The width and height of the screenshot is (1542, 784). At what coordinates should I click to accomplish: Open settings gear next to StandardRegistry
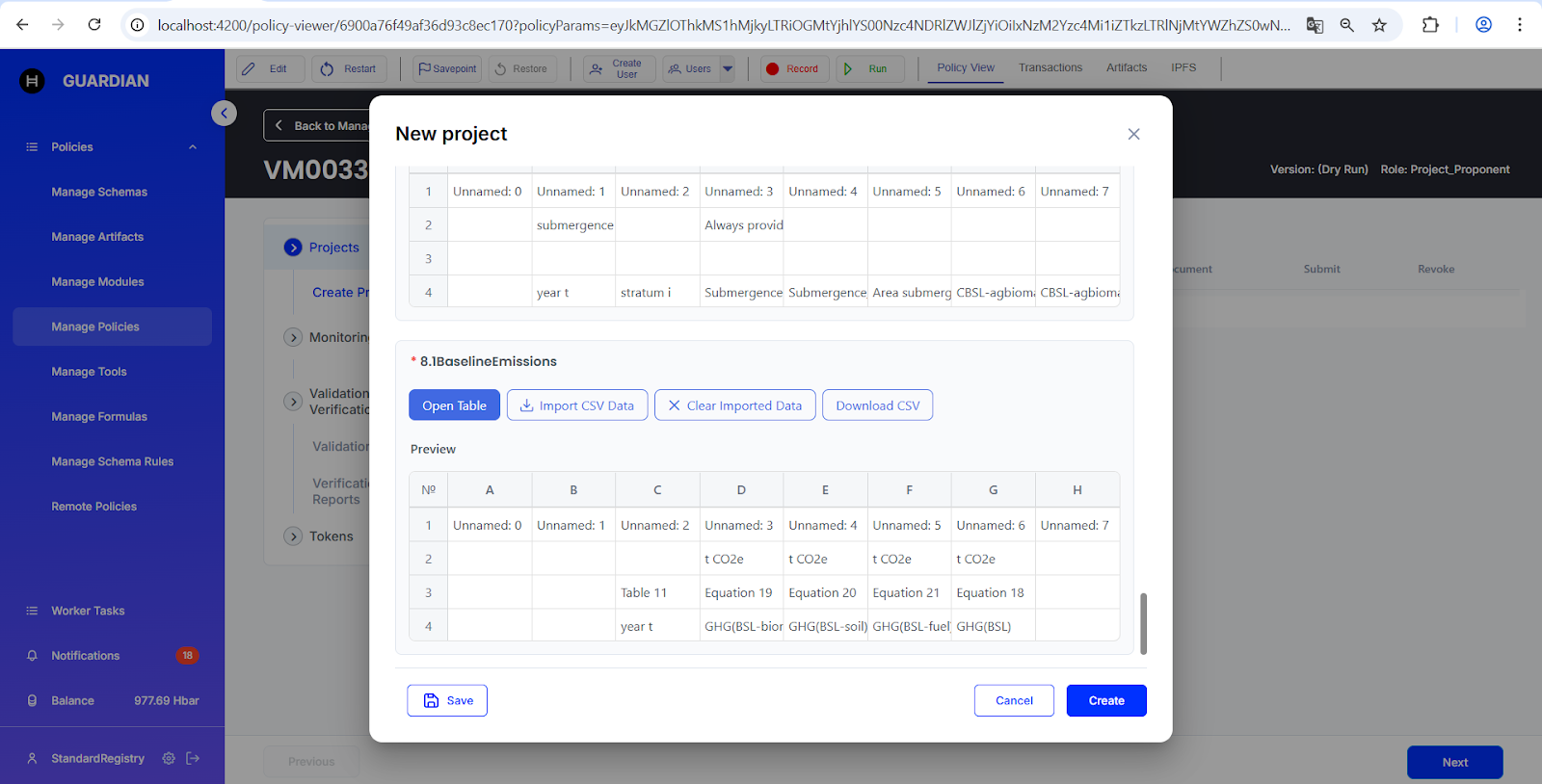click(x=169, y=759)
